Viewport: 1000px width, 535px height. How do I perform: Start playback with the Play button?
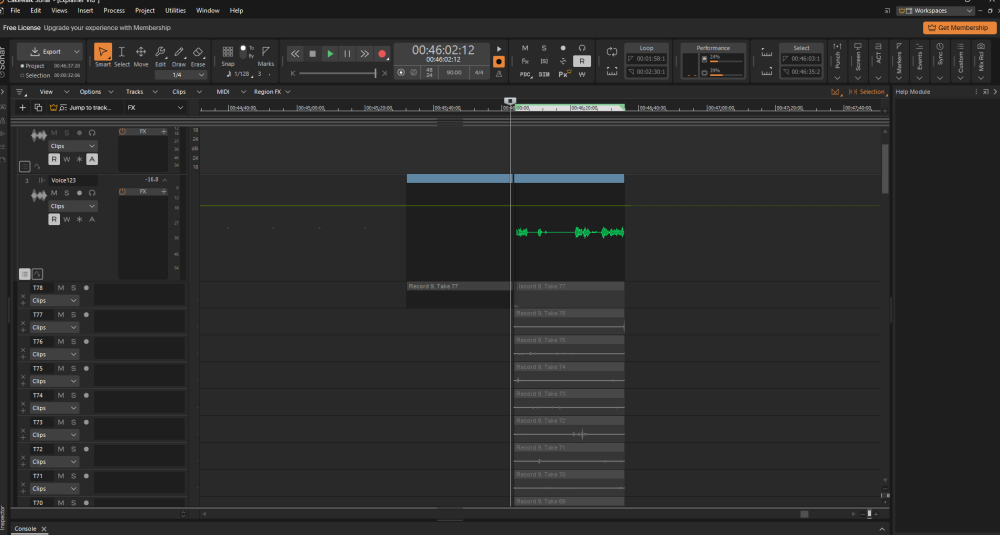click(x=330, y=53)
